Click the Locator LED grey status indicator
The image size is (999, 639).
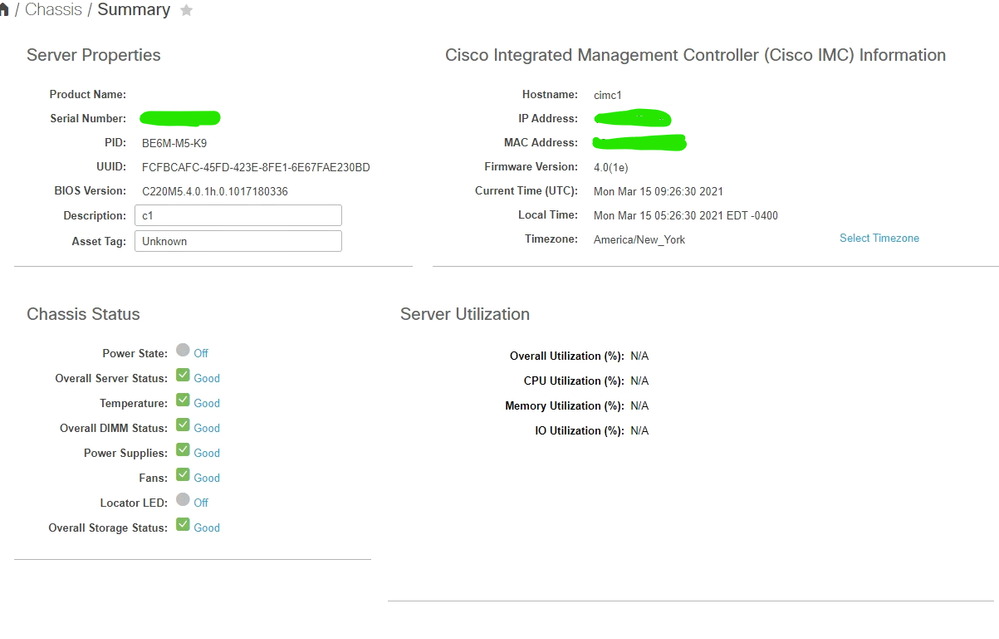(x=183, y=499)
